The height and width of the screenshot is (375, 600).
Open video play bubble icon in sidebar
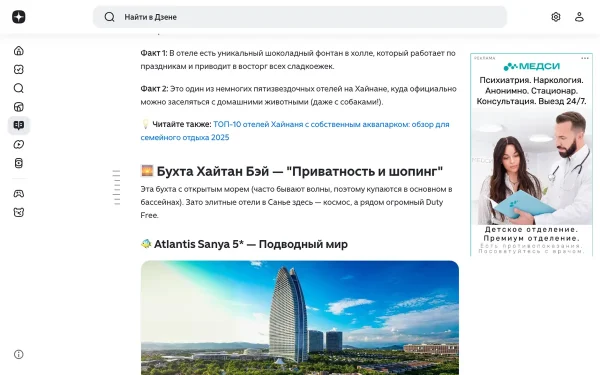(x=18, y=144)
